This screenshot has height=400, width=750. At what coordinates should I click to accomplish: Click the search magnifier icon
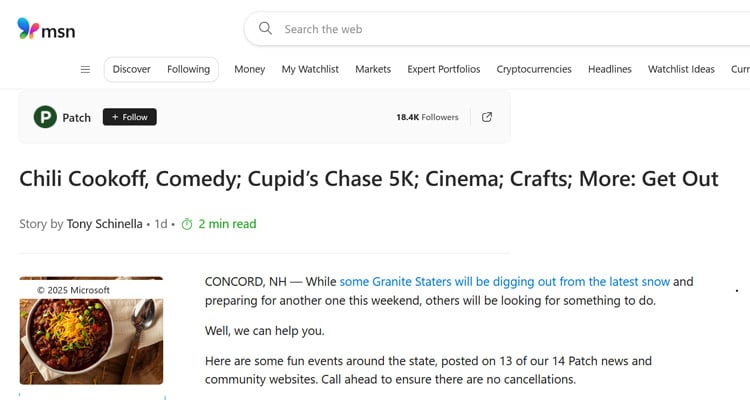pyautogui.click(x=265, y=28)
